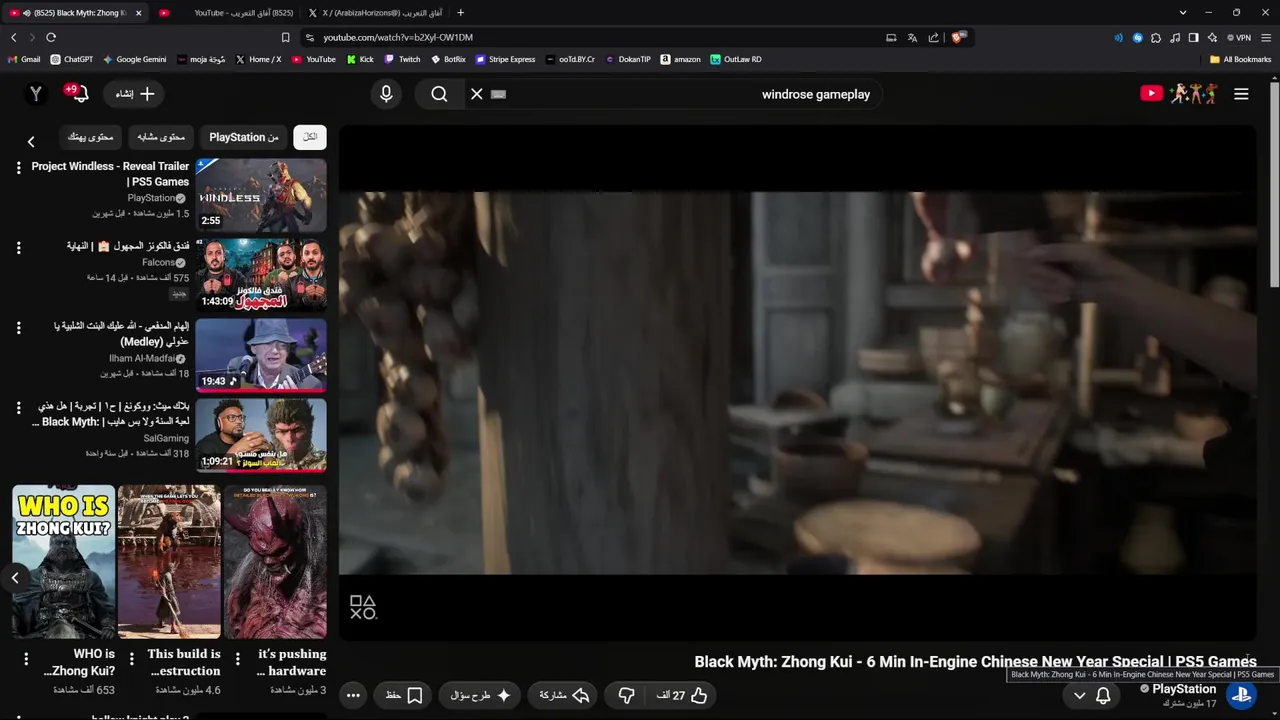Open options menu for فندق فالكونز video
This screenshot has height=720, width=1280.
(x=18, y=247)
